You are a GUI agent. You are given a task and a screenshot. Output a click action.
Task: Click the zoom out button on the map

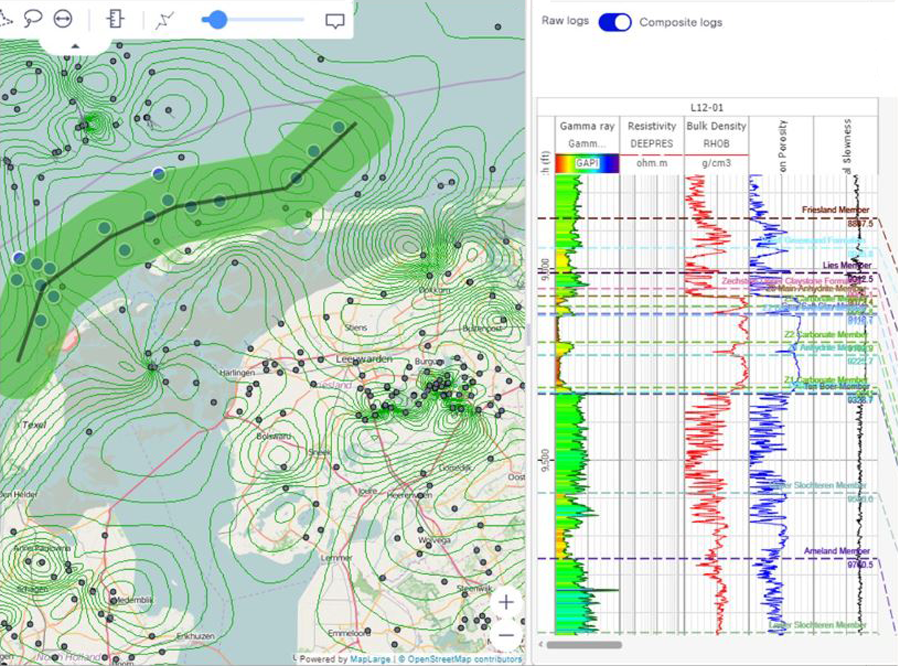click(506, 636)
